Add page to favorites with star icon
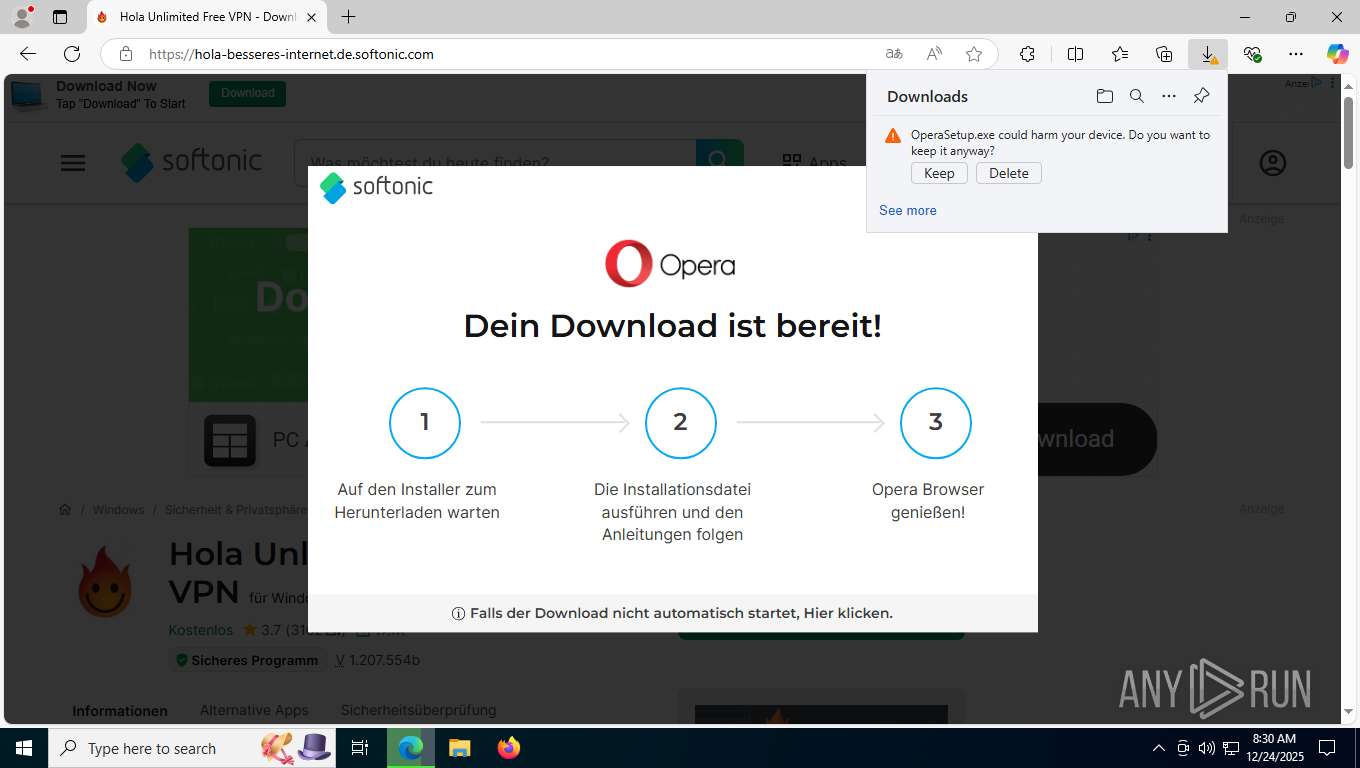This screenshot has height=768, width=1360. (x=974, y=54)
